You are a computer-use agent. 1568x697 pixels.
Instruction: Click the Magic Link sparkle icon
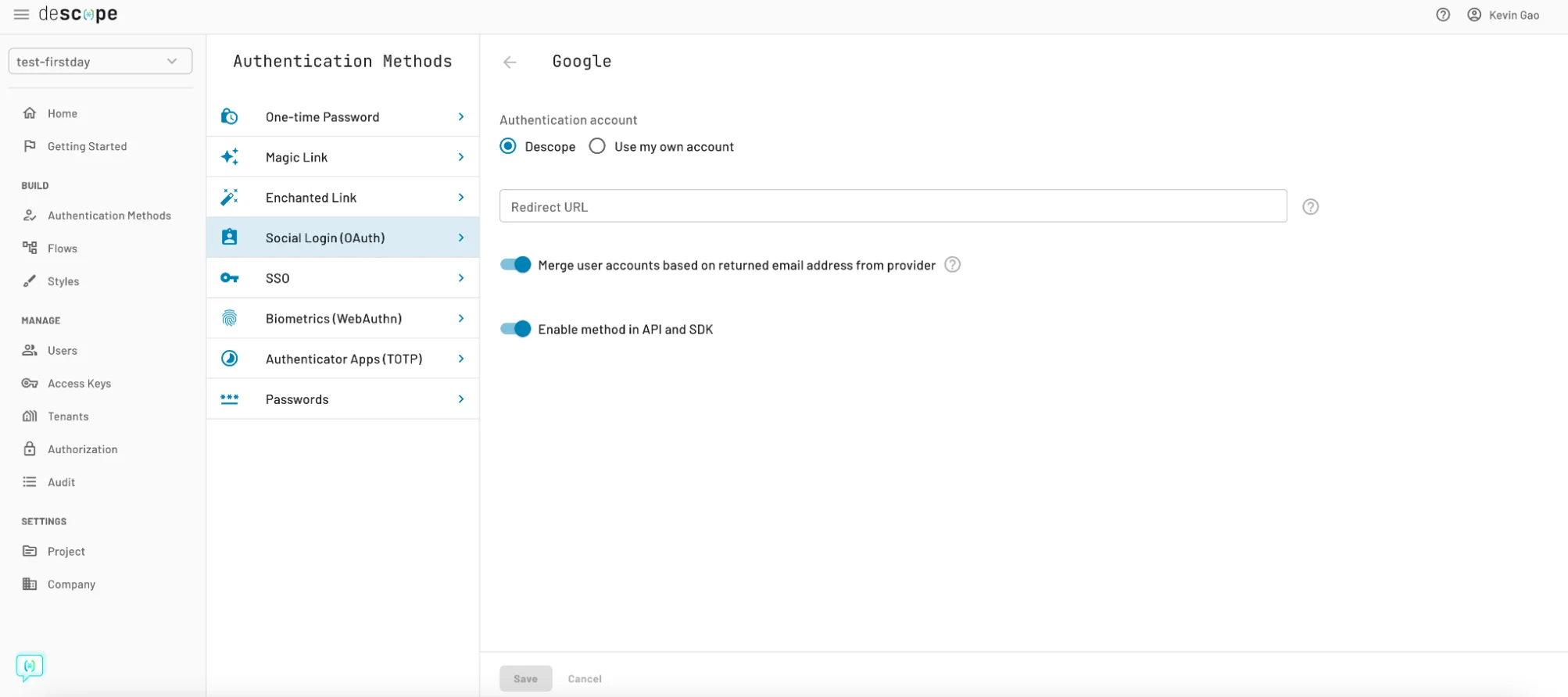coord(229,157)
